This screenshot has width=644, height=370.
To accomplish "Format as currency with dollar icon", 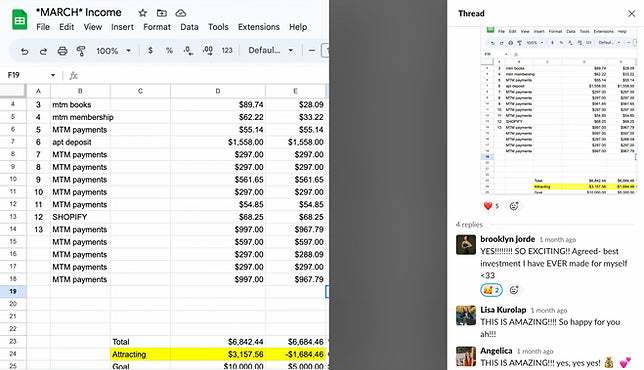I will pyautogui.click(x=150, y=51).
